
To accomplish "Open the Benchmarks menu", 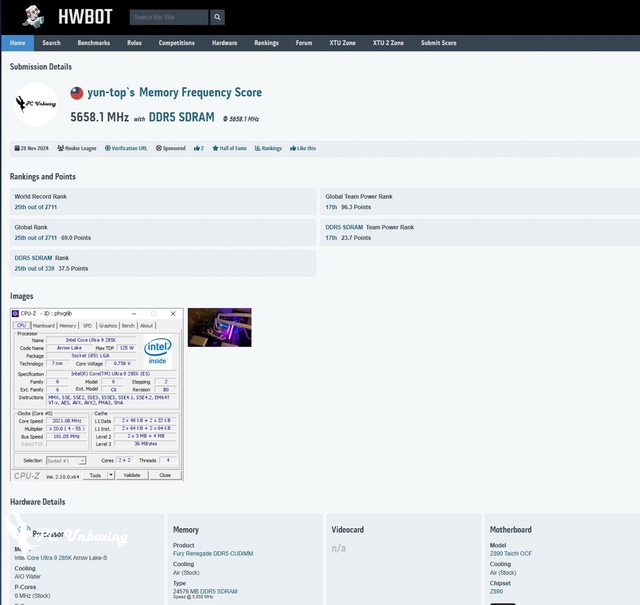I will coord(94,43).
